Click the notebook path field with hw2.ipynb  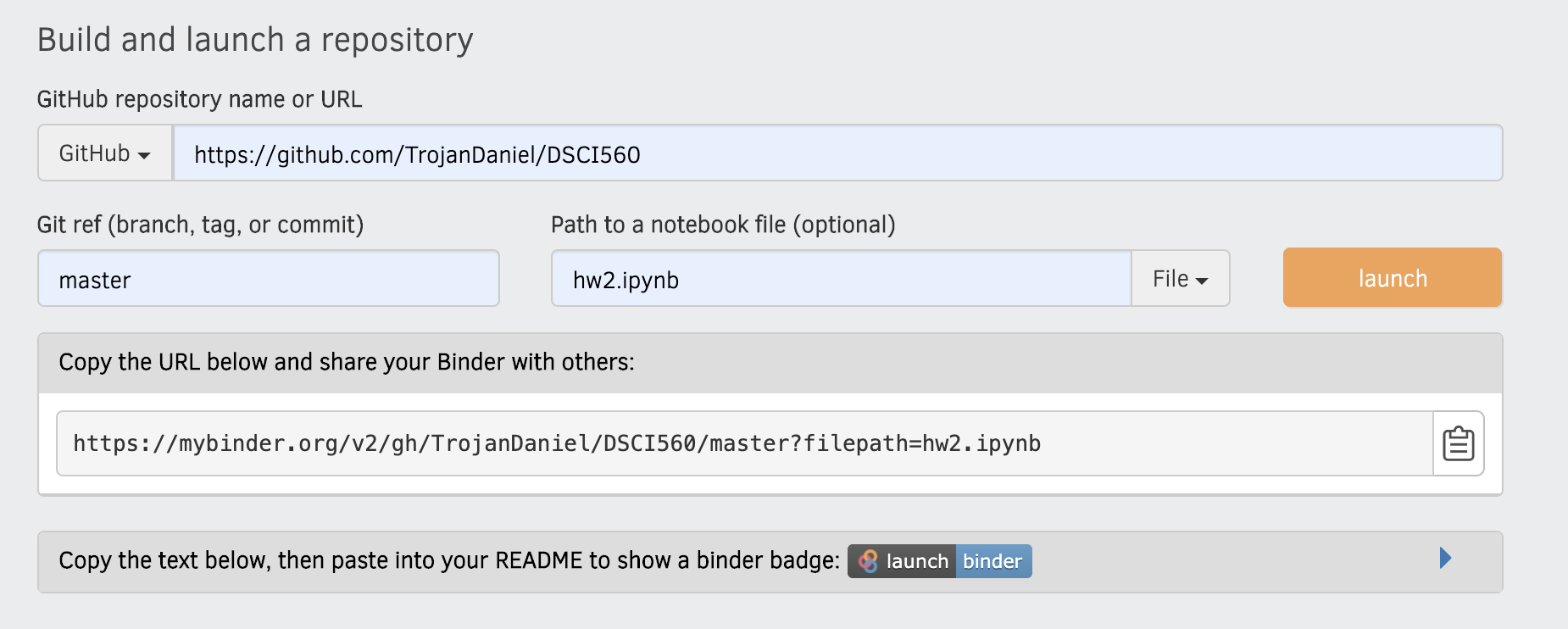pos(841,279)
